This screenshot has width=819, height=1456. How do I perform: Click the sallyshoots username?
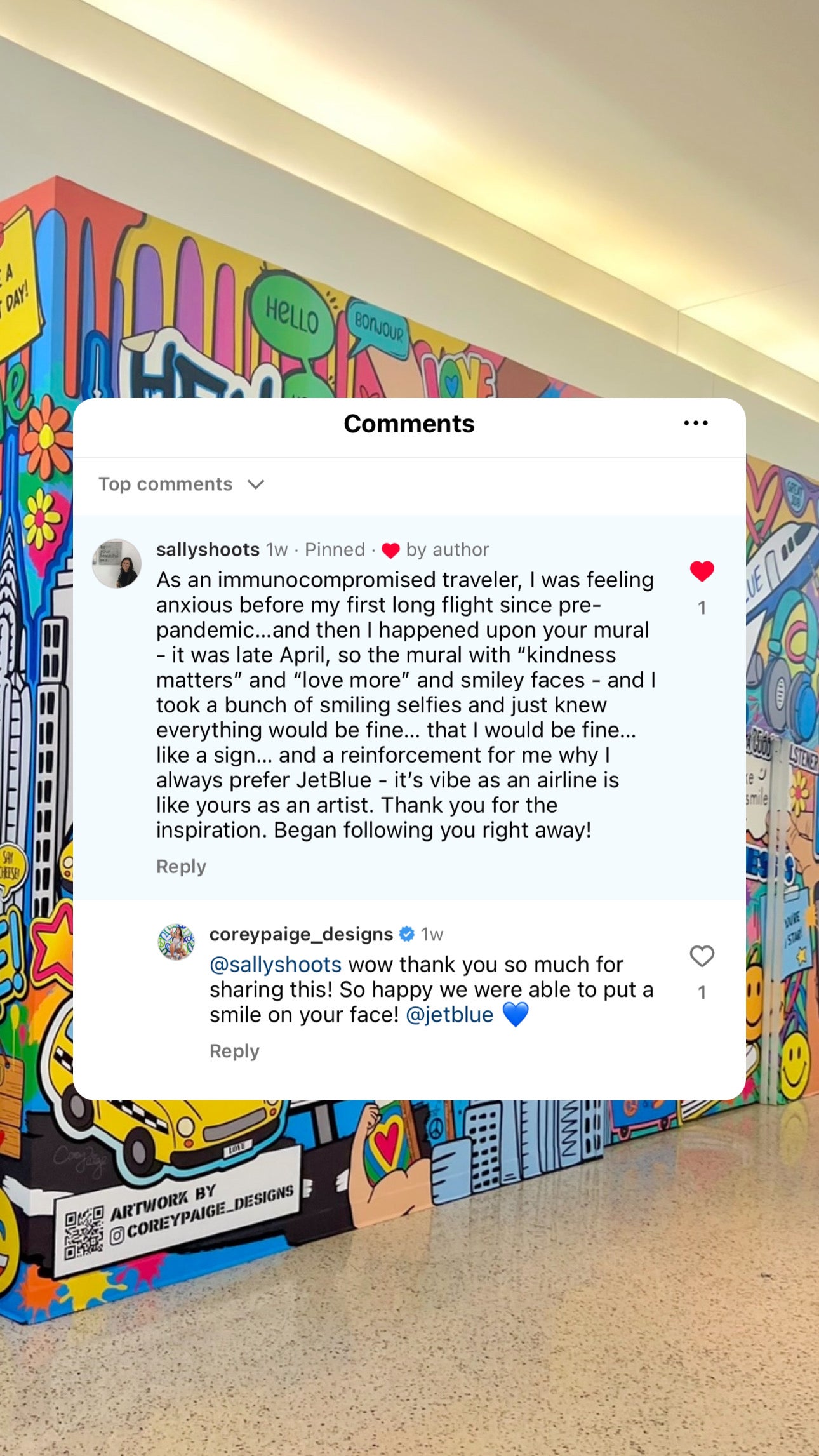click(x=208, y=549)
